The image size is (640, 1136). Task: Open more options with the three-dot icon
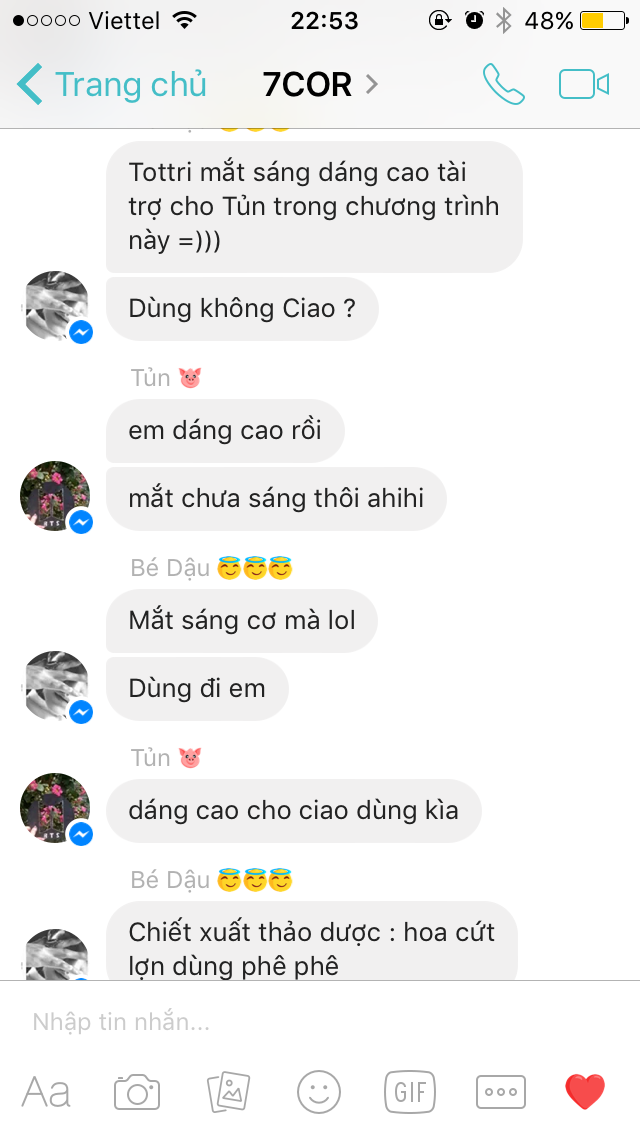click(501, 1092)
